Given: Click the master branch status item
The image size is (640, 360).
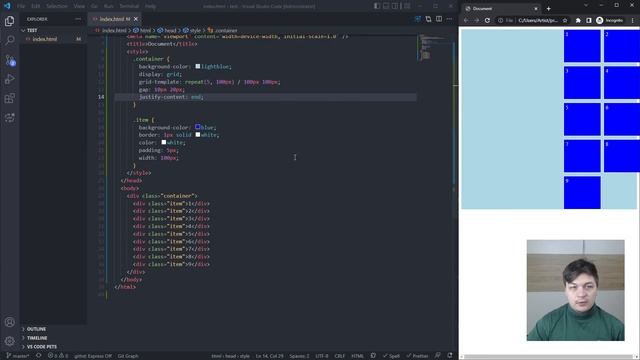Looking at the screenshot, I should pos(17,356).
